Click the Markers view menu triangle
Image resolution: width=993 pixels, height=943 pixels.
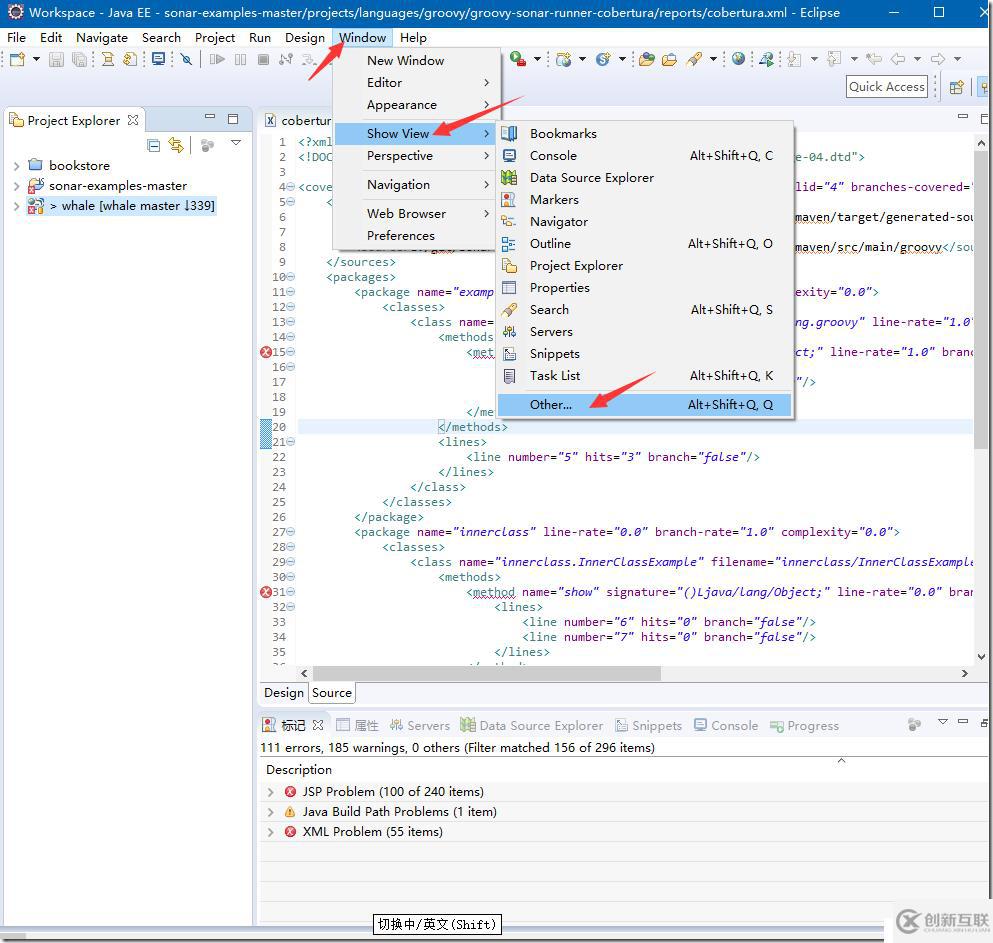pyautogui.click(x=942, y=722)
